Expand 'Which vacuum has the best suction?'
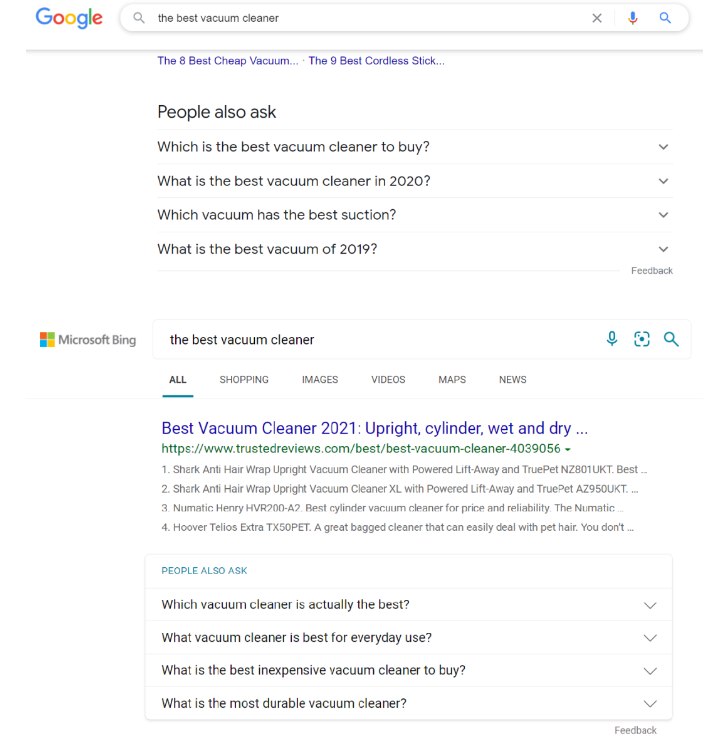714x745 pixels. pos(415,215)
